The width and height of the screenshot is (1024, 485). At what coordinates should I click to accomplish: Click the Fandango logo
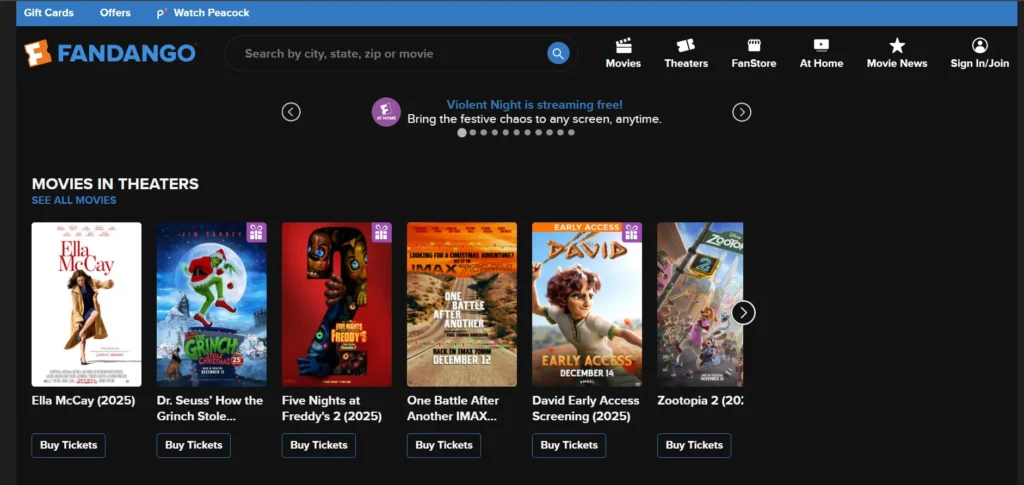110,53
